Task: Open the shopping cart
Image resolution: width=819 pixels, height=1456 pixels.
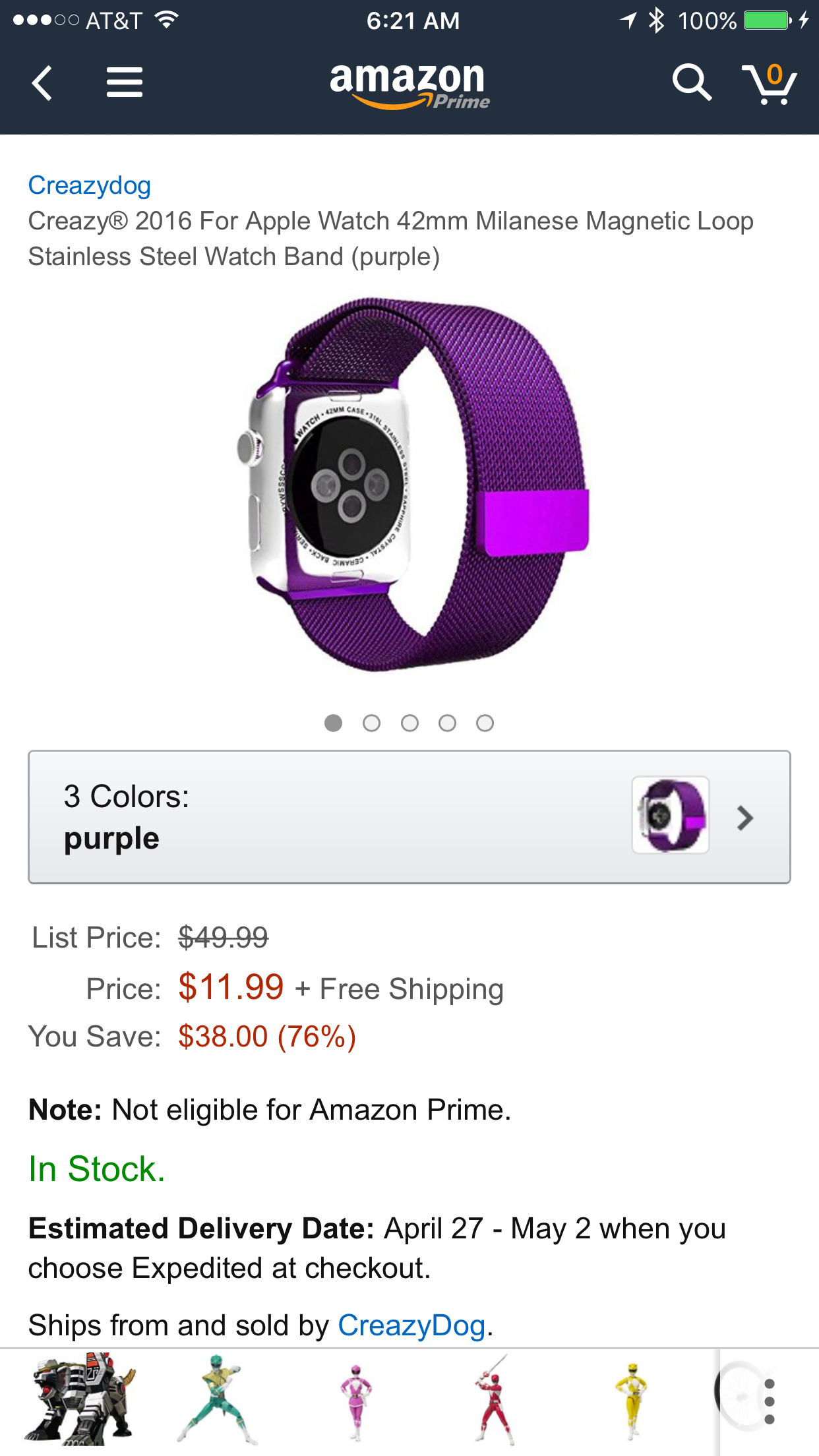Action: [770, 84]
